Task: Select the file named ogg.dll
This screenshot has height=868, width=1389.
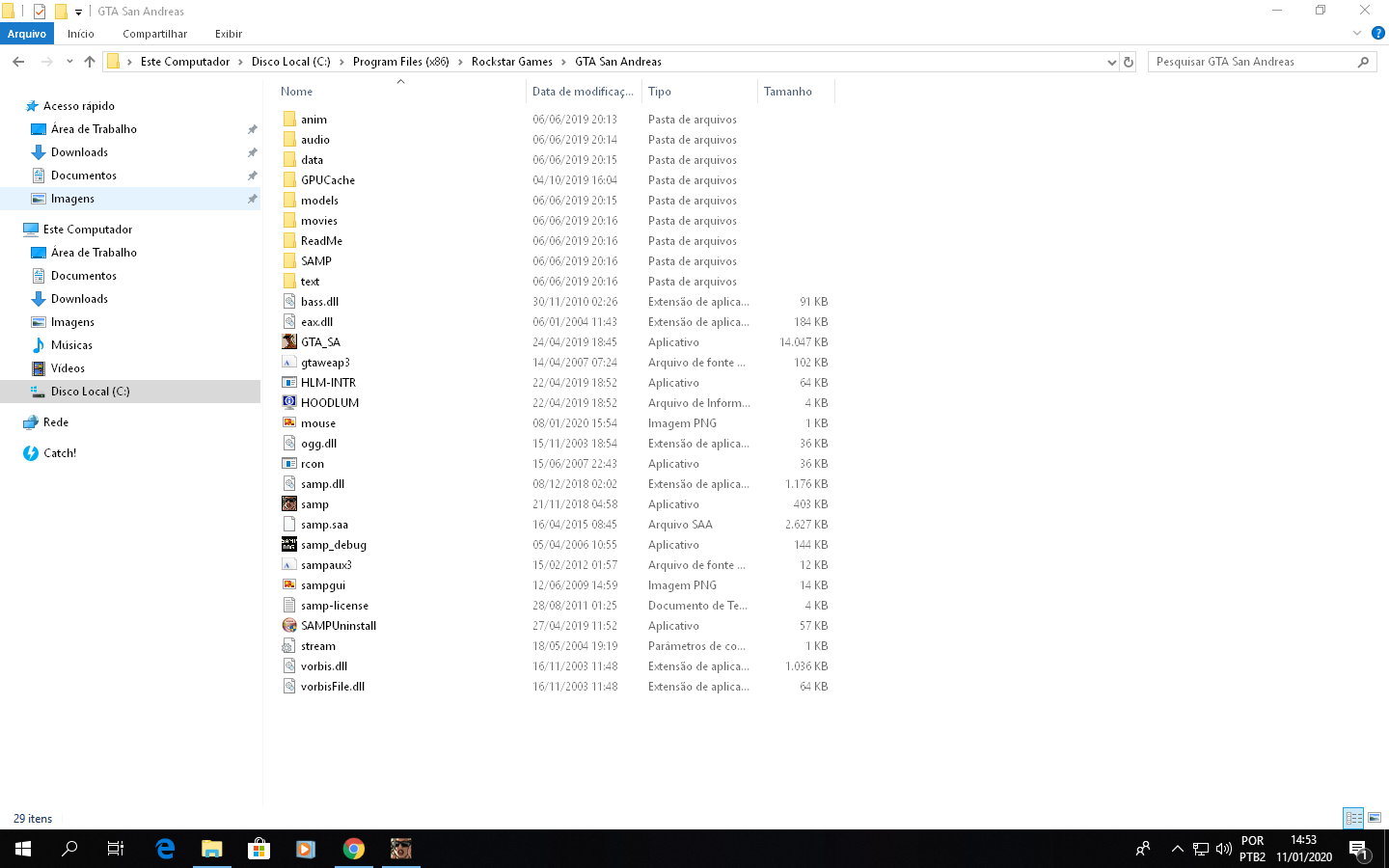Action: tap(318, 444)
